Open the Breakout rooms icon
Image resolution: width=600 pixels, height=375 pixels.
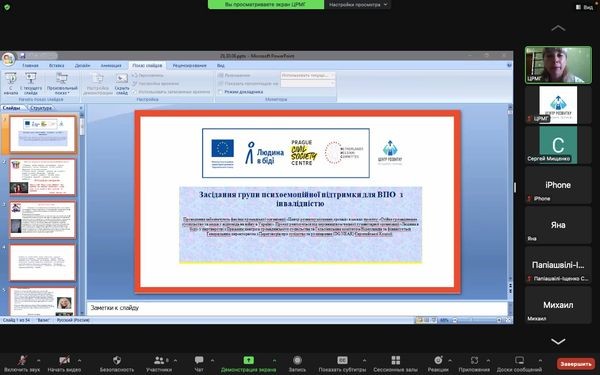pyautogui.click(x=396, y=360)
